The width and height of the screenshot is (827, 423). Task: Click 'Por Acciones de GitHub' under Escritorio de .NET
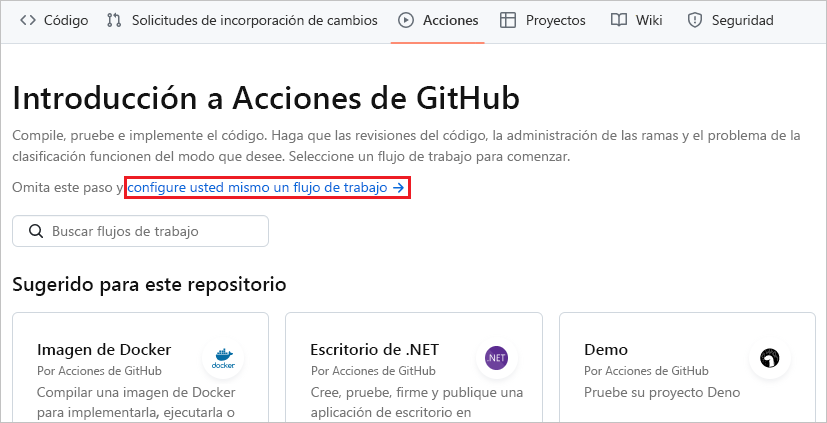(372, 371)
